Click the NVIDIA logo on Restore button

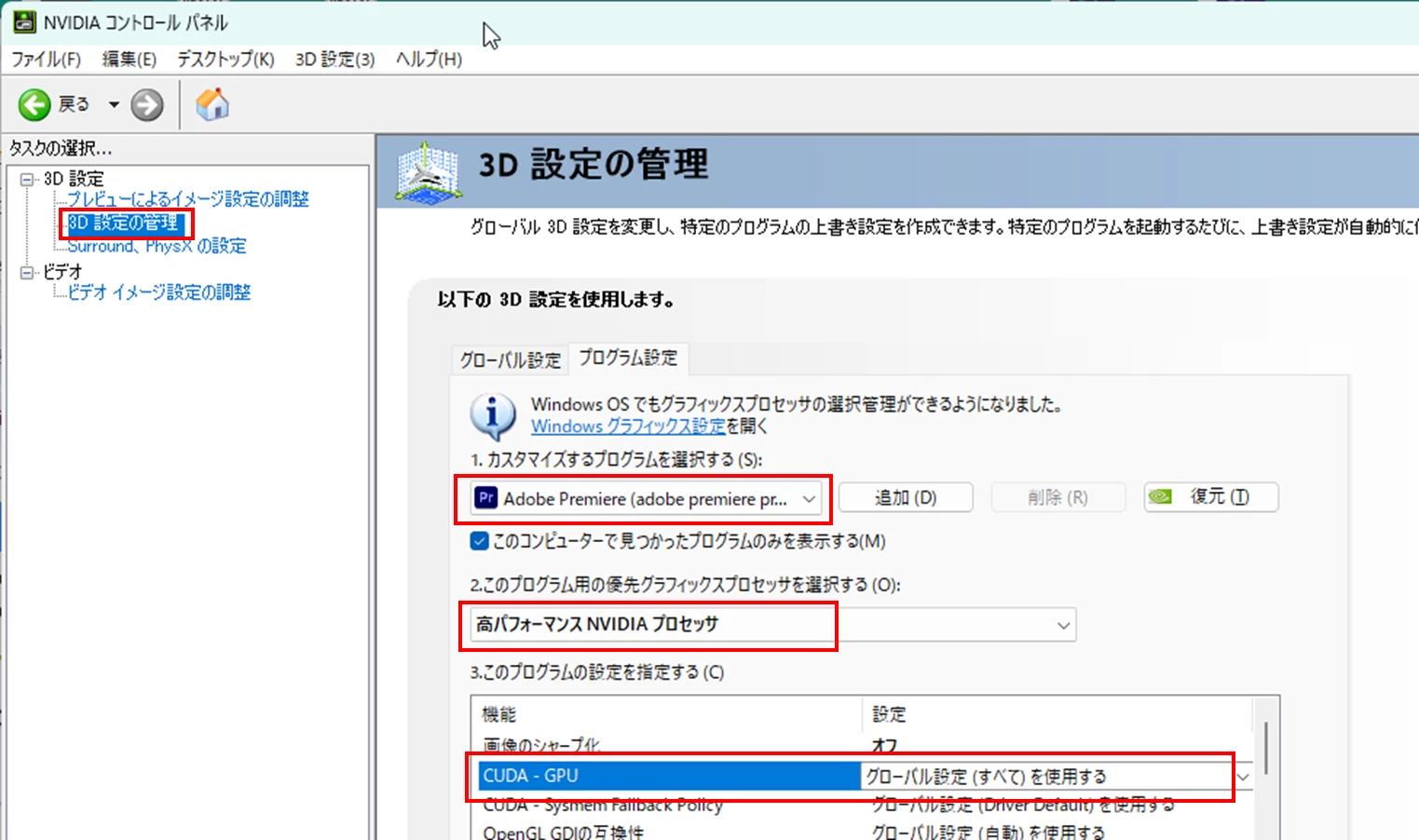tap(1160, 496)
